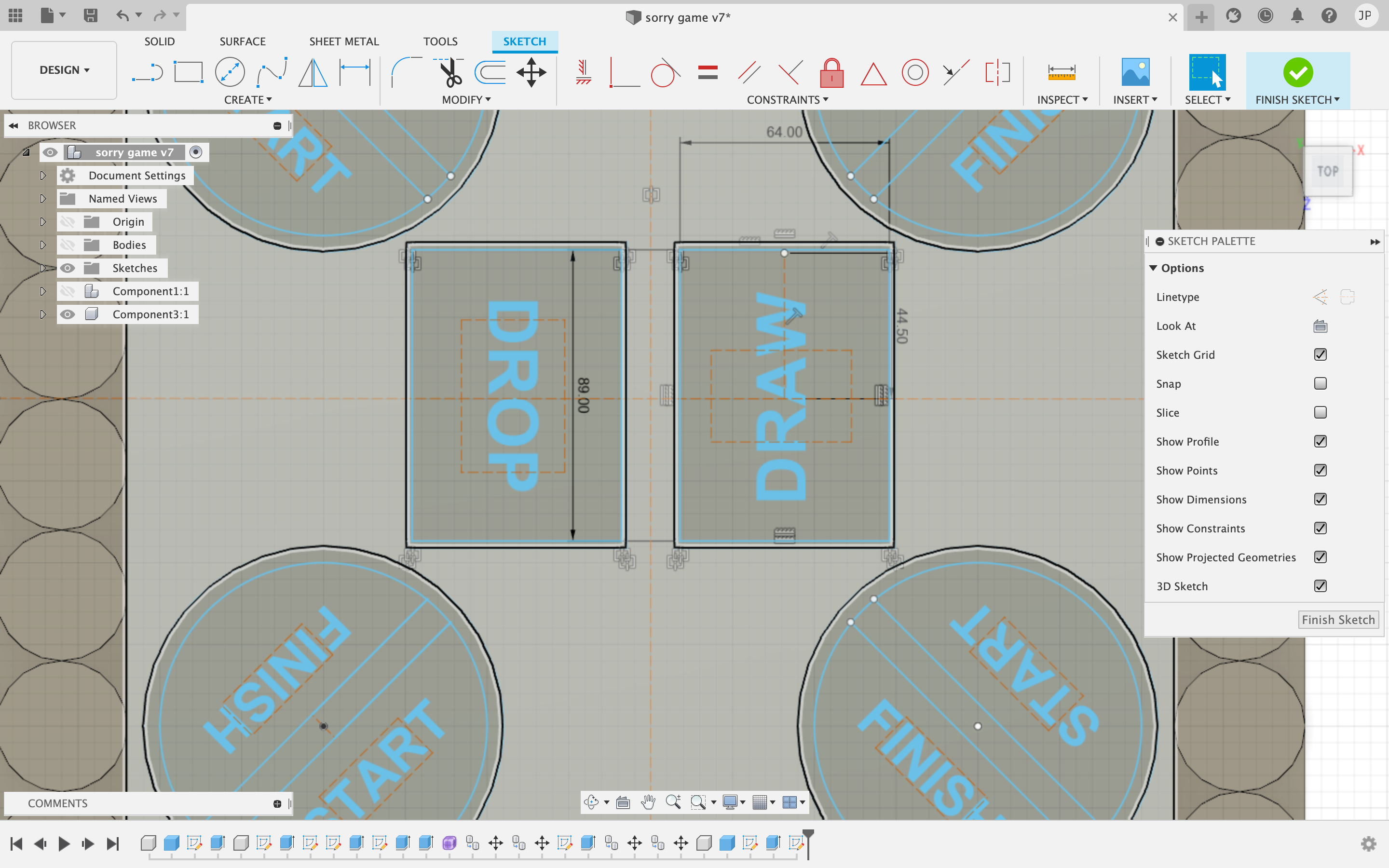Select the Mirror sketch tool
1389x868 pixels.
click(x=313, y=73)
